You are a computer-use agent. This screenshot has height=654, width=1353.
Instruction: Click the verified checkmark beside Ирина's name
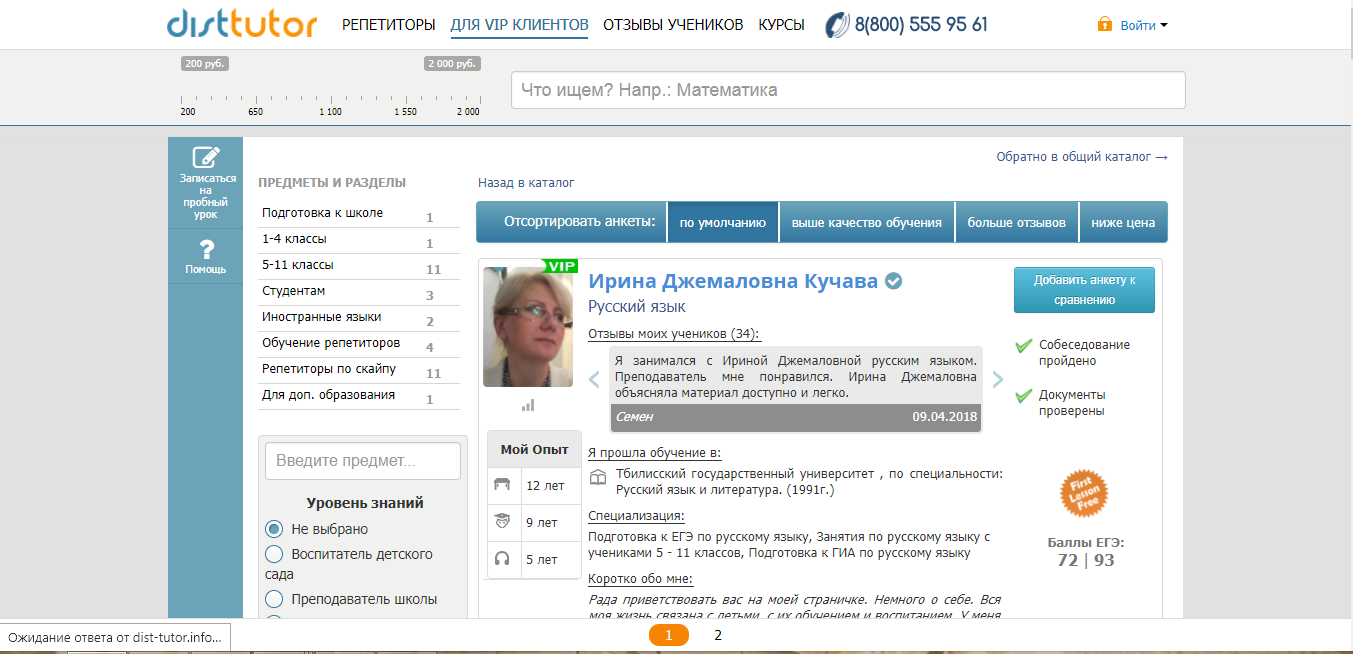(893, 281)
